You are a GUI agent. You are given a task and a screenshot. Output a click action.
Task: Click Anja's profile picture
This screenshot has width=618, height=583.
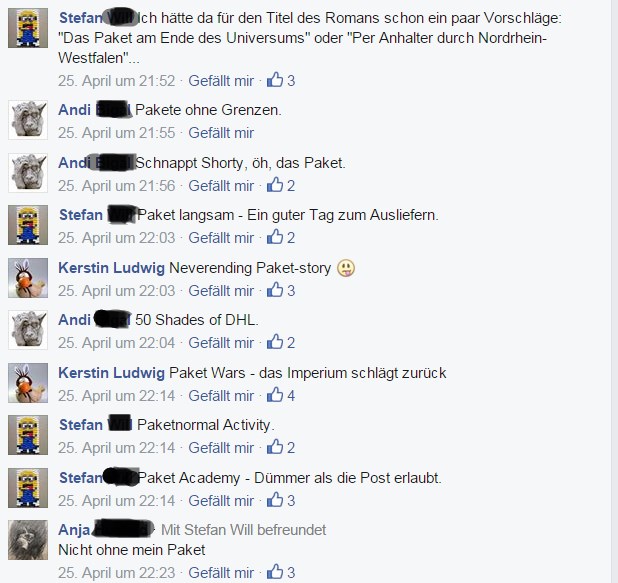tap(28, 540)
